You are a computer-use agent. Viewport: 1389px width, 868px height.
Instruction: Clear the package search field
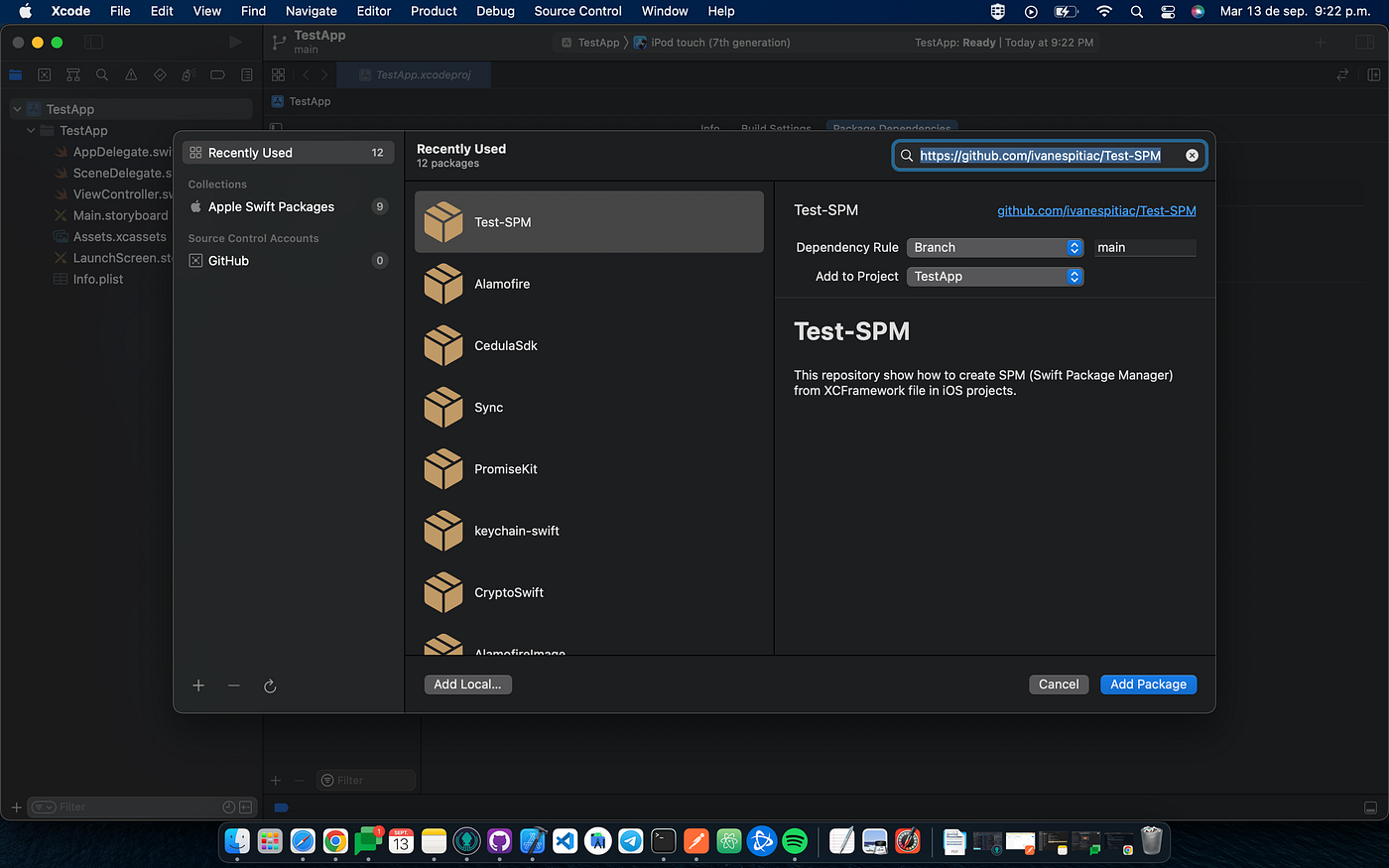[x=1191, y=155]
